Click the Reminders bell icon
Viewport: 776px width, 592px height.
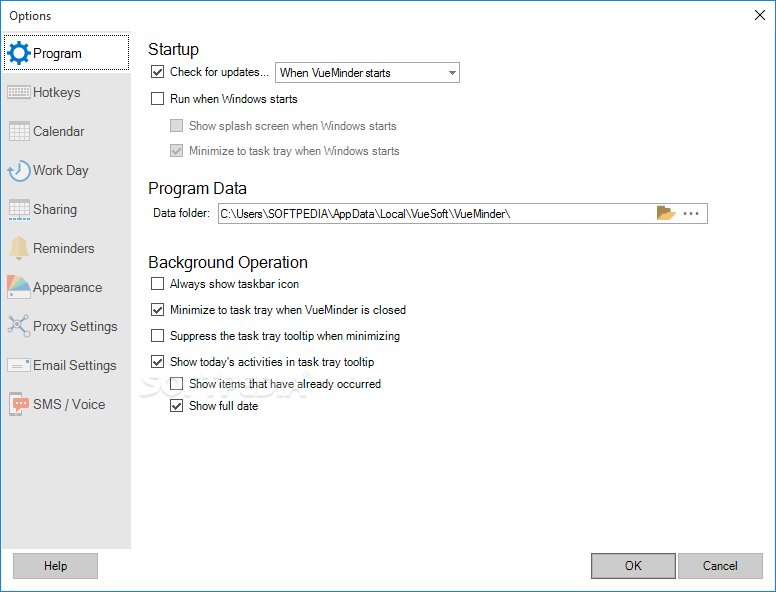[x=19, y=248]
